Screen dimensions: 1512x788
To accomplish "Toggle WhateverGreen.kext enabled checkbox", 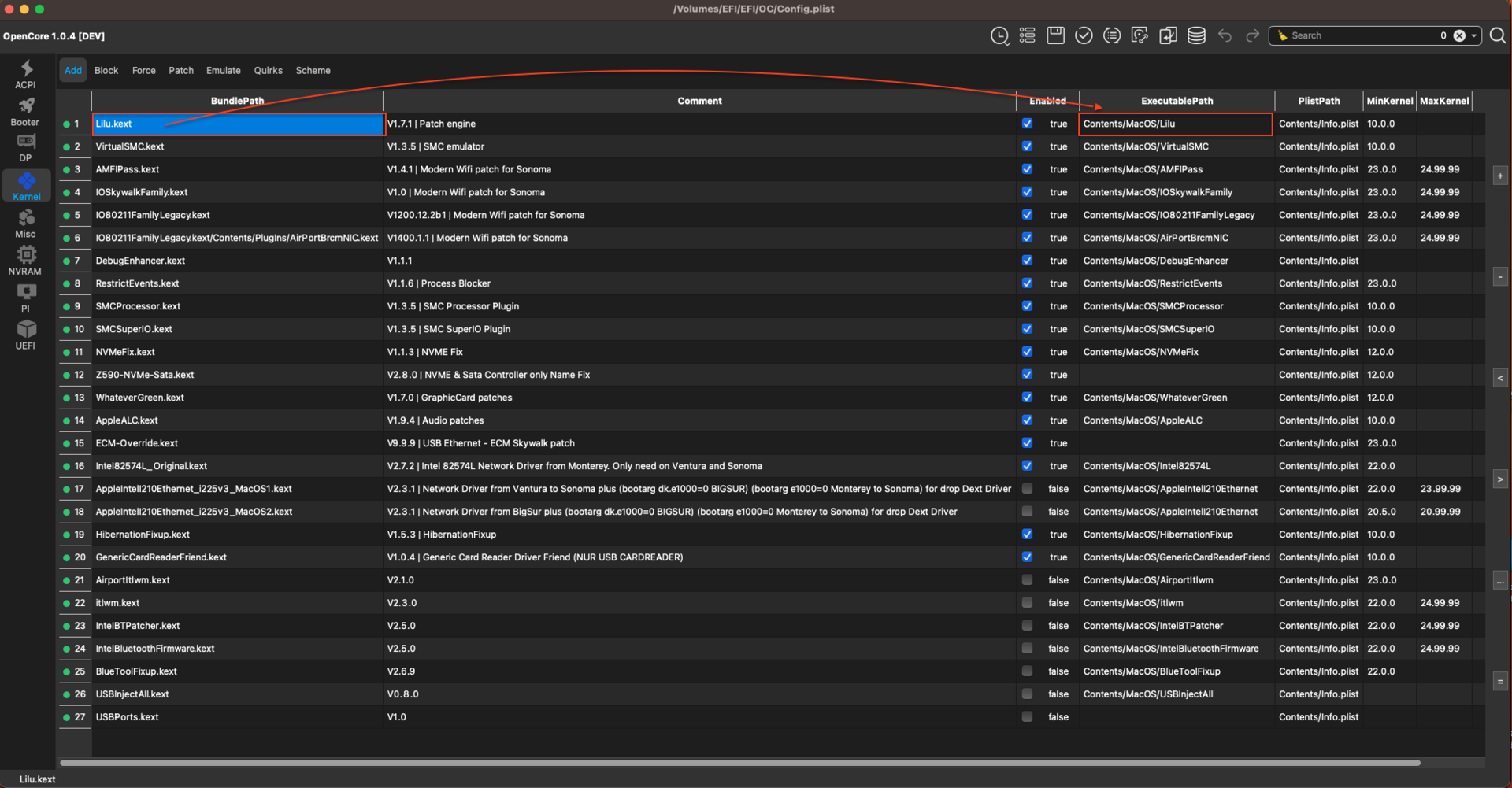I will point(1027,398).
